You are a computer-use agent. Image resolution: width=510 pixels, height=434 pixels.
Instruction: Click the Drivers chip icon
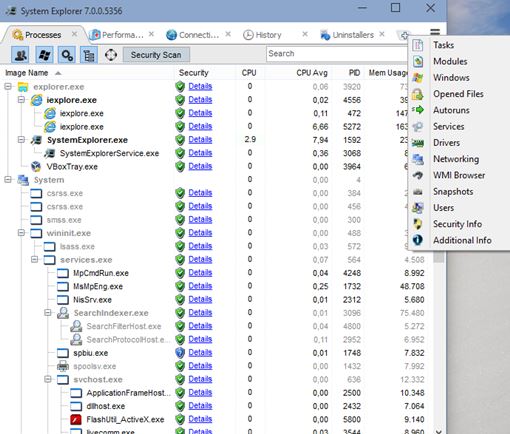pyautogui.click(x=418, y=143)
